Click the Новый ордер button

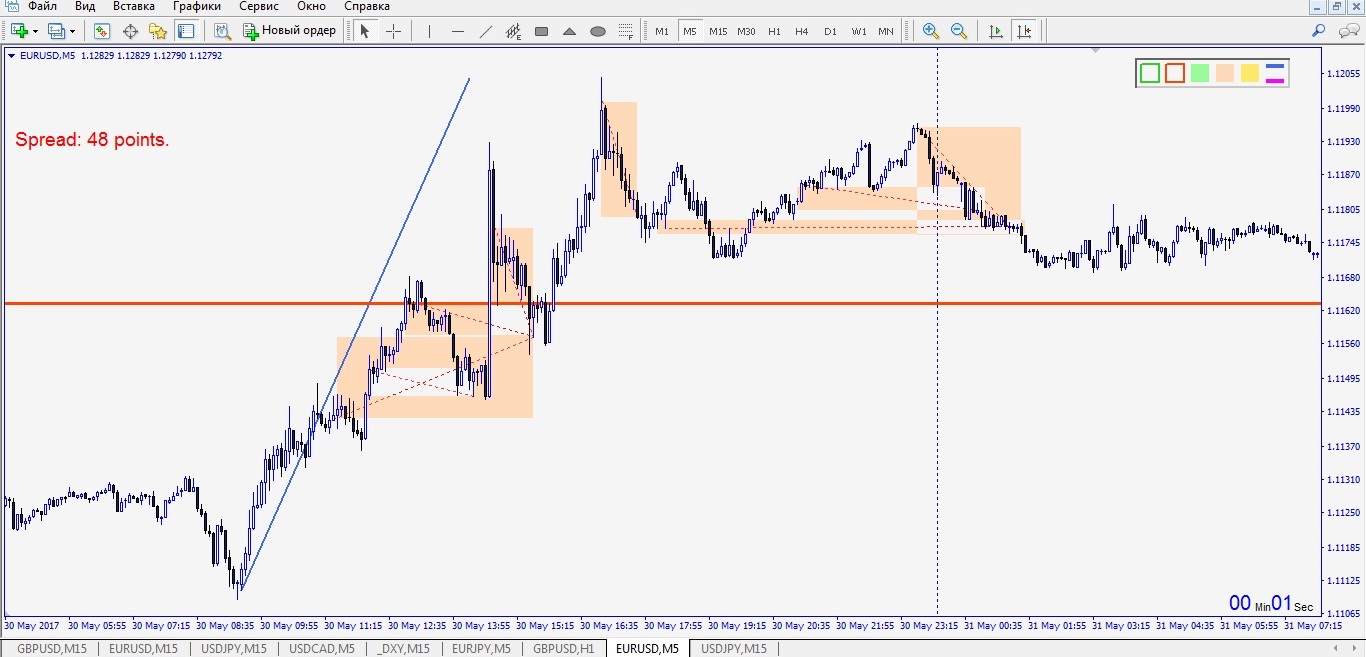coord(290,31)
